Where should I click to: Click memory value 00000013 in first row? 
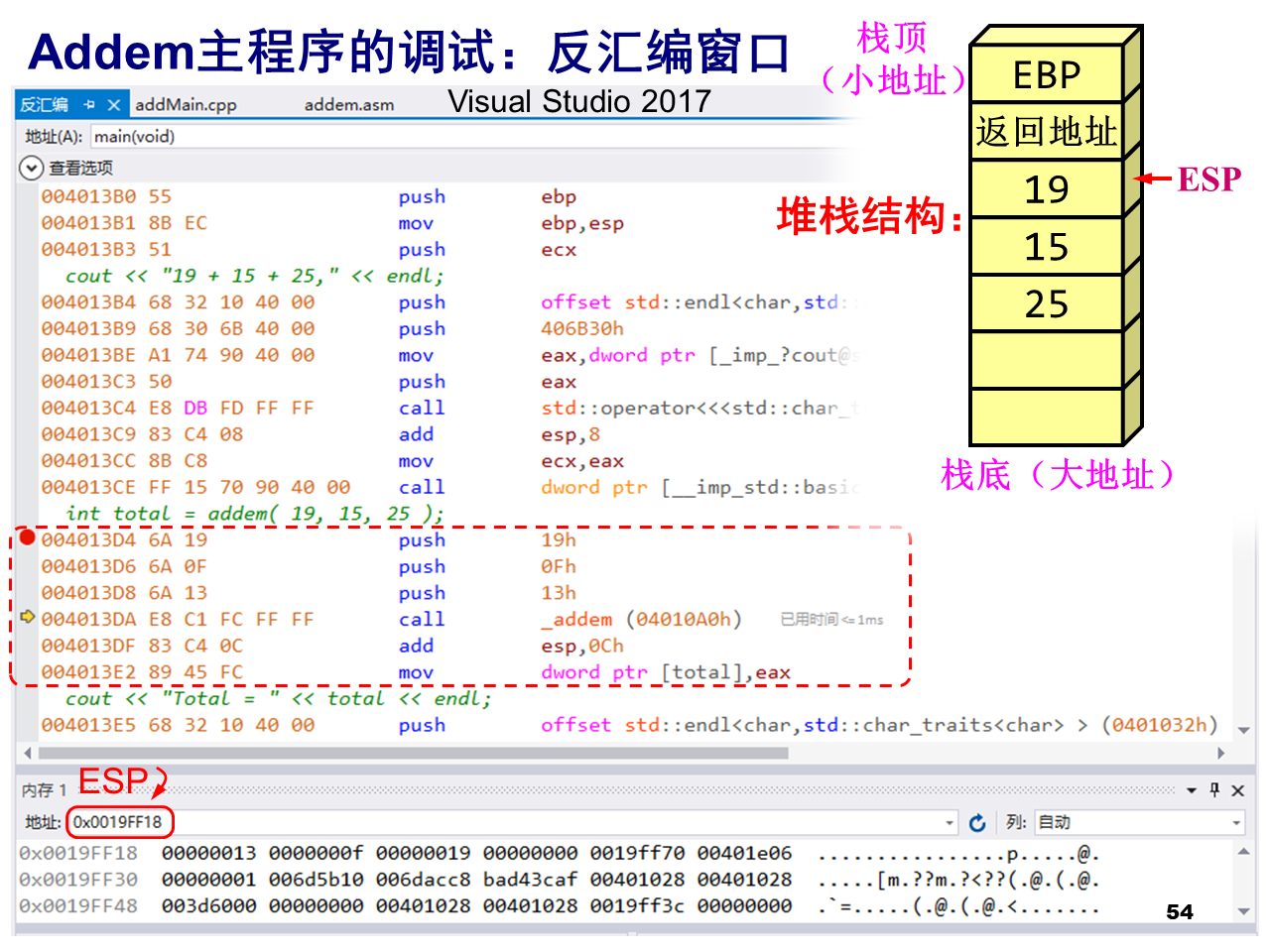point(208,853)
